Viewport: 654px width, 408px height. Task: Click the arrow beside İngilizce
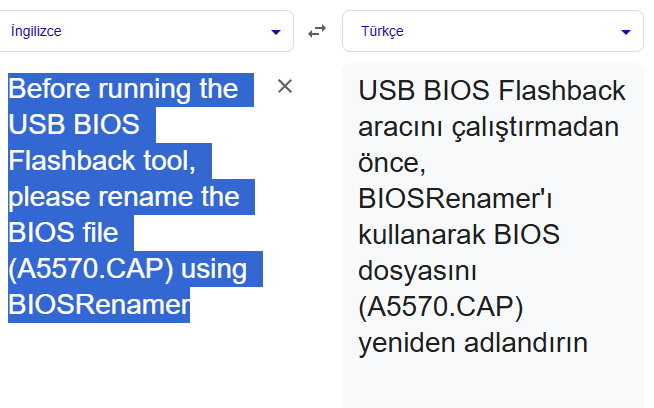coord(276,32)
